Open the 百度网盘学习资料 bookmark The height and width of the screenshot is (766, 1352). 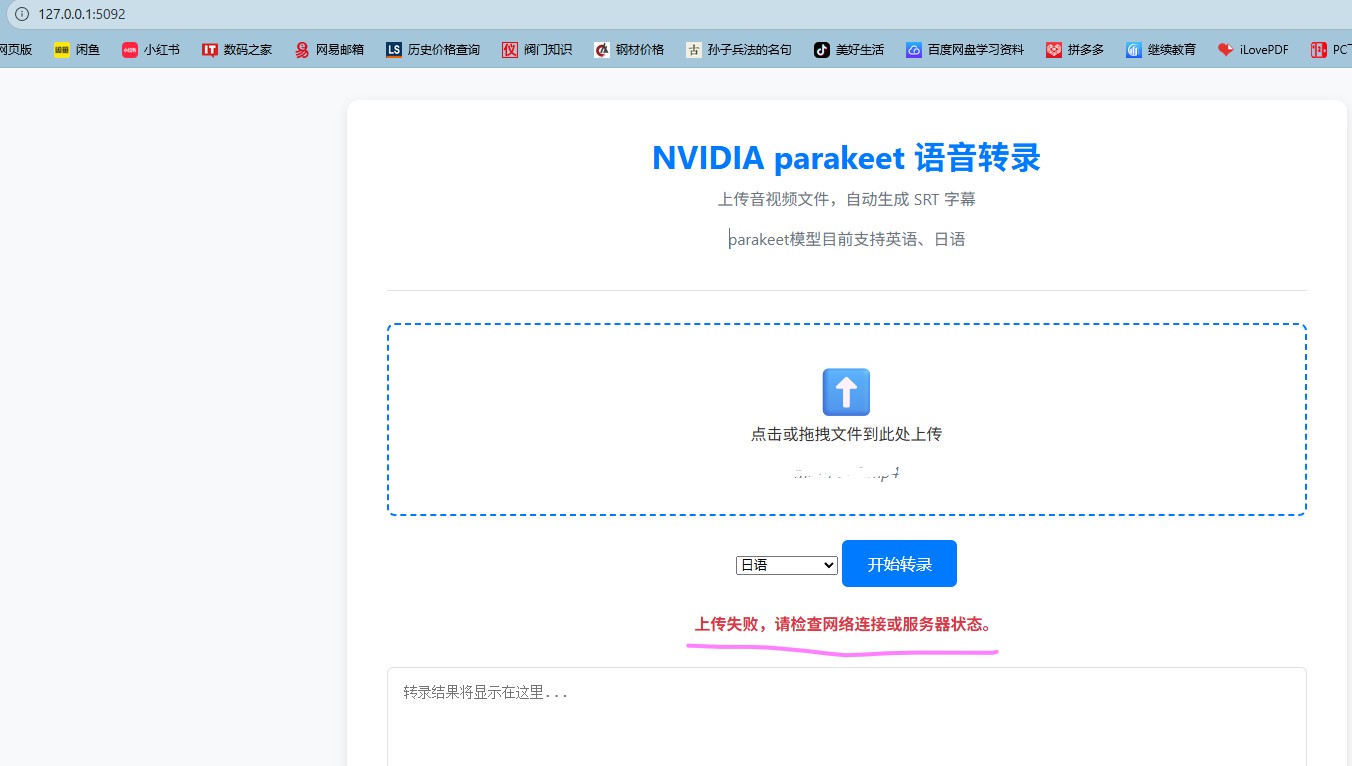(x=965, y=49)
